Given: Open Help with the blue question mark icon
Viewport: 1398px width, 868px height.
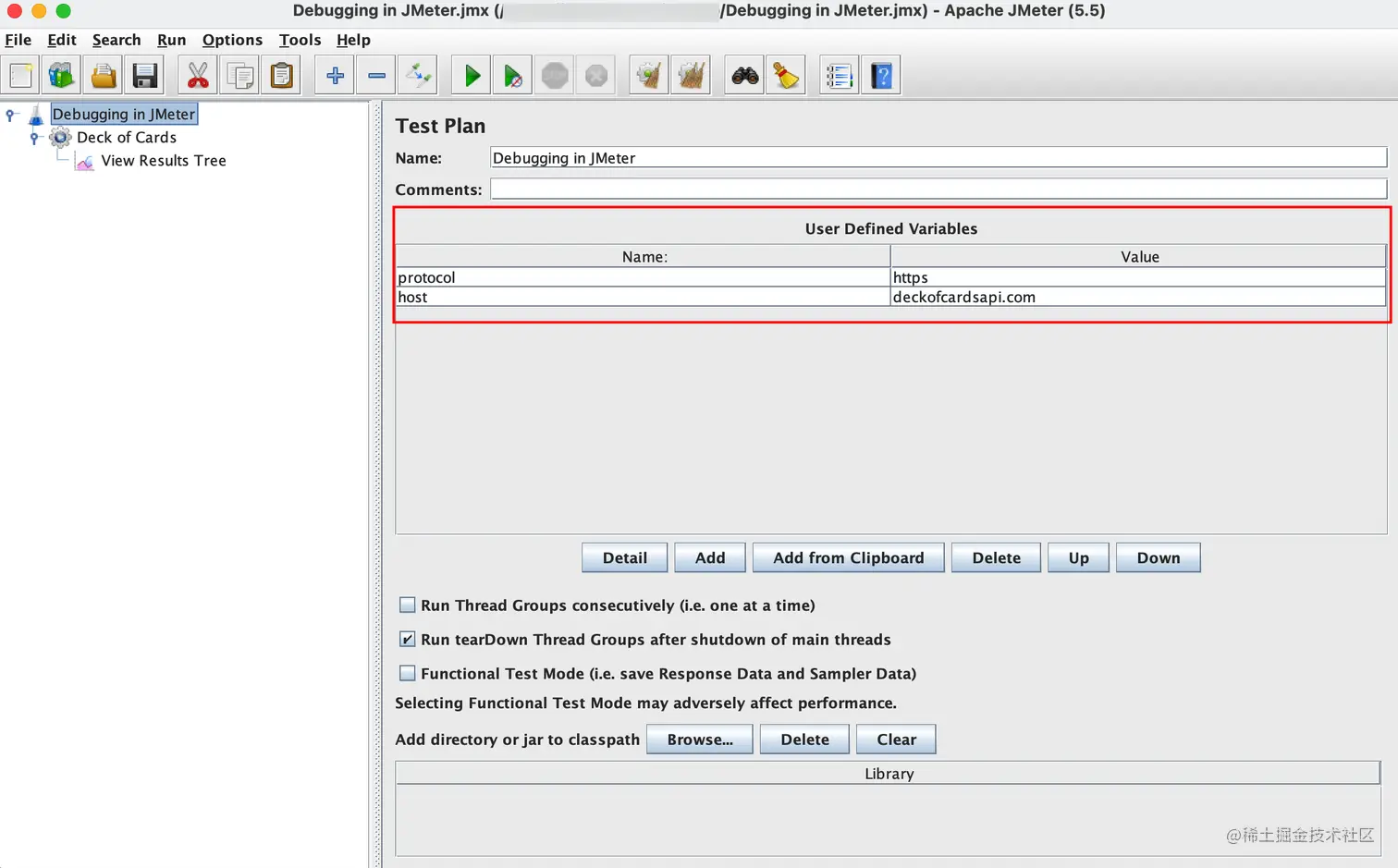Looking at the screenshot, I should [x=881, y=76].
